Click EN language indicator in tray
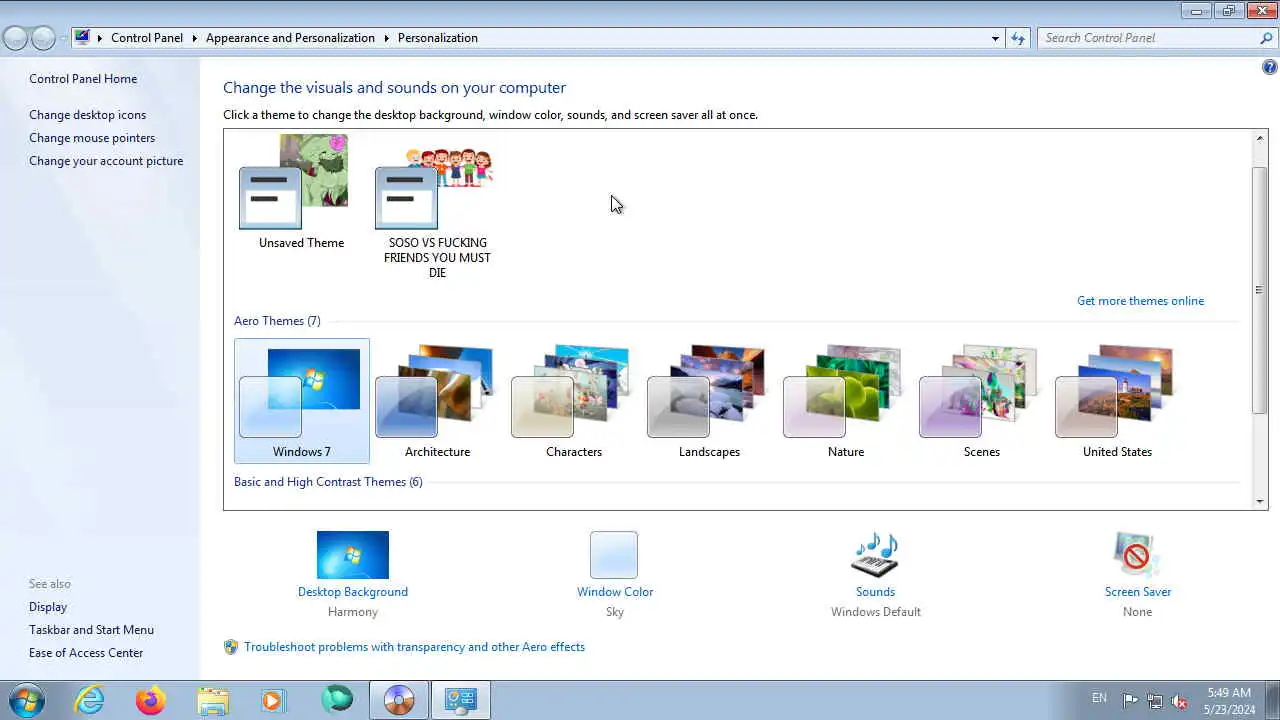This screenshot has height=720, width=1280. (1099, 698)
